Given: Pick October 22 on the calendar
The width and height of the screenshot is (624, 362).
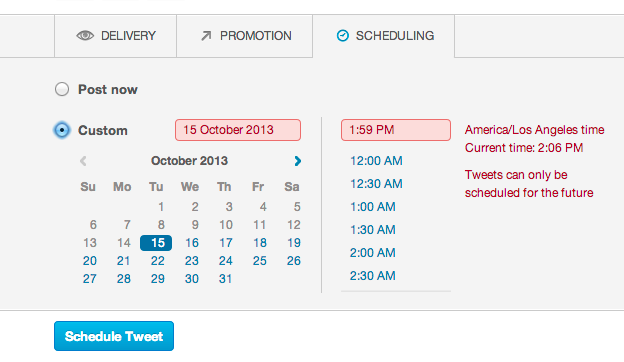Looking at the screenshot, I should [158, 261].
